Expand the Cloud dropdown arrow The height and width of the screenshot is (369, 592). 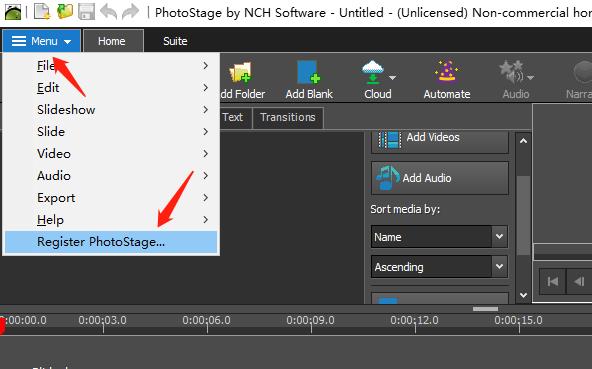click(x=393, y=77)
